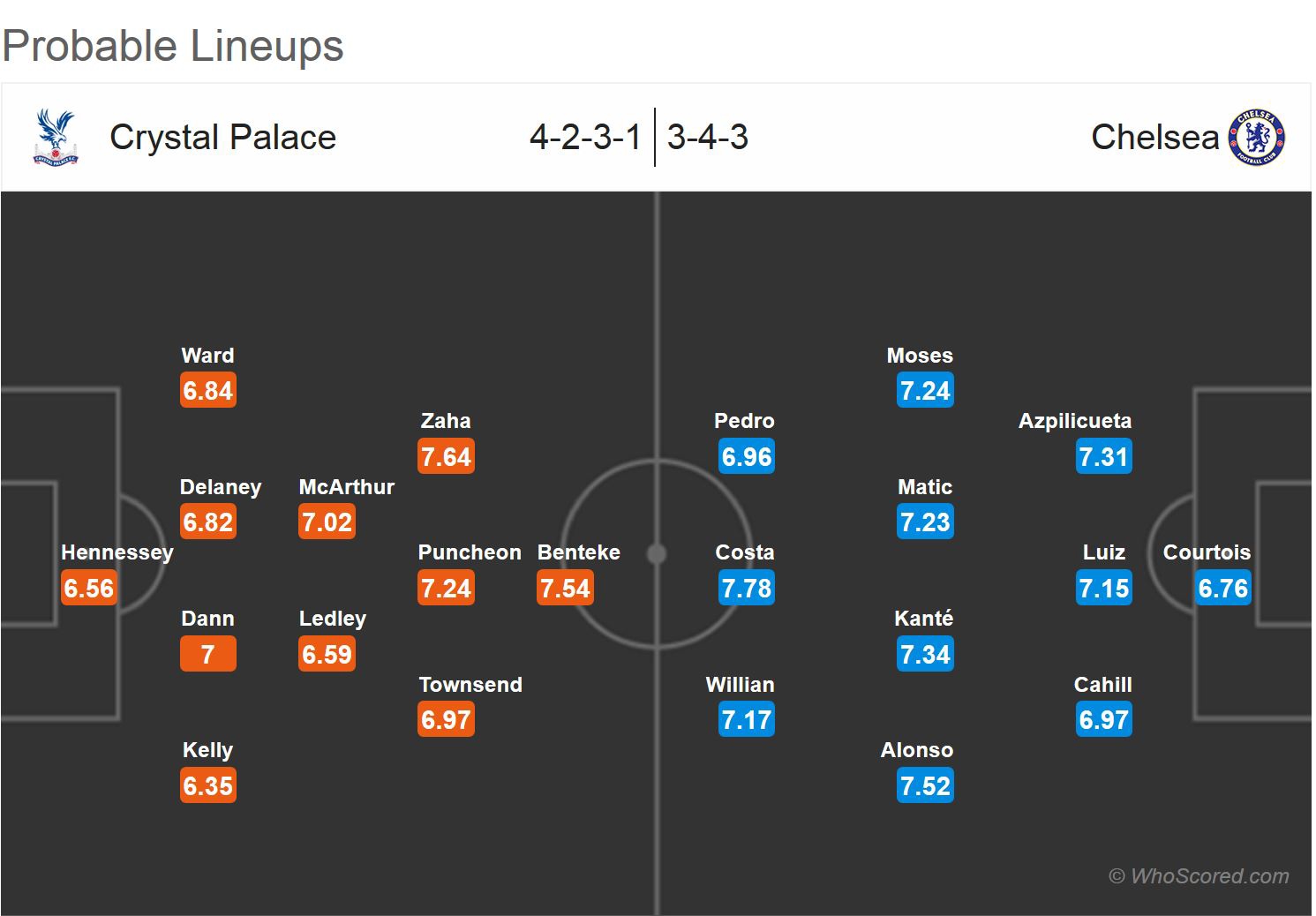Click the 3-4-3 formation text
Screen dimensions: 1316x916
(x=708, y=138)
